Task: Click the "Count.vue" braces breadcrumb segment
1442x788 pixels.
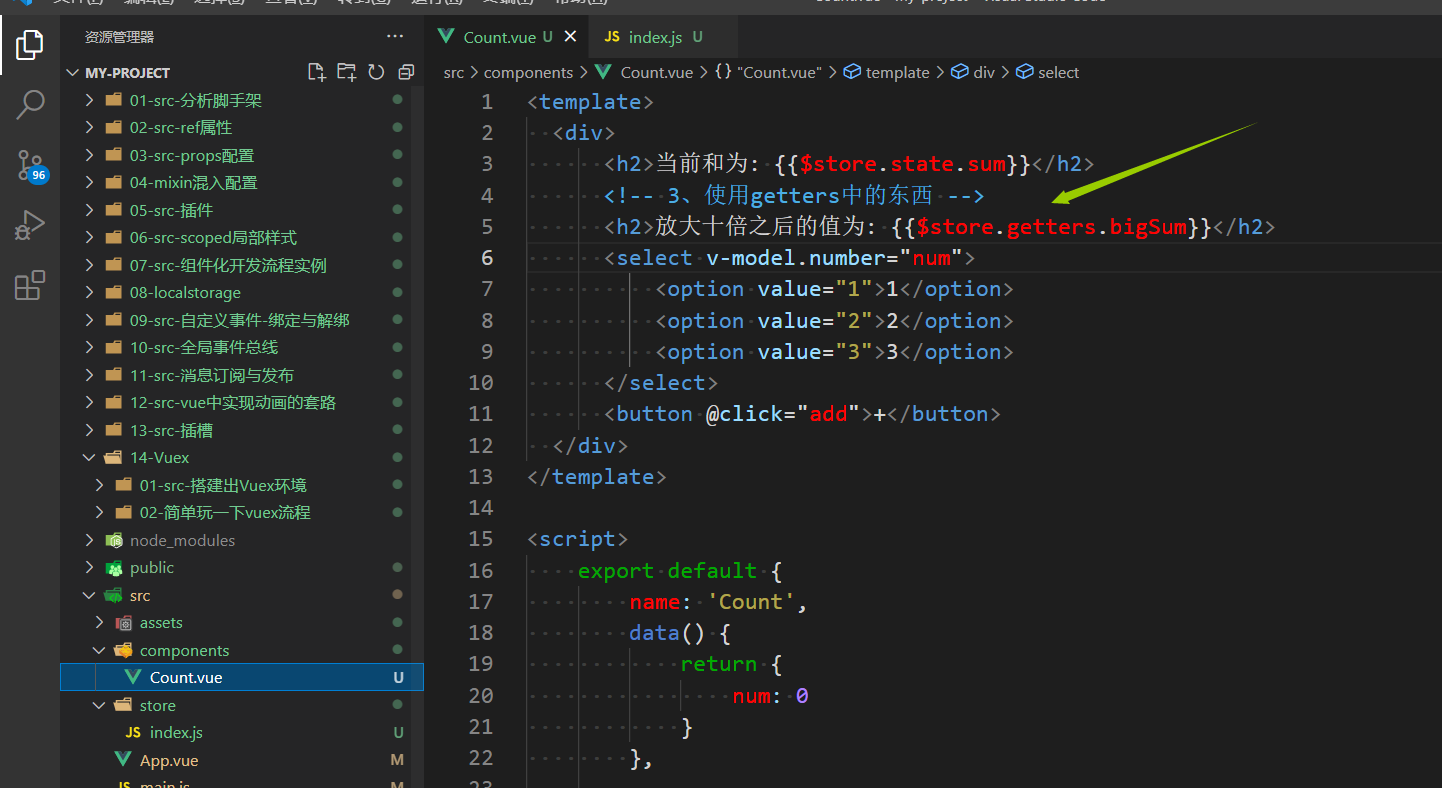Action: click(x=768, y=73)
